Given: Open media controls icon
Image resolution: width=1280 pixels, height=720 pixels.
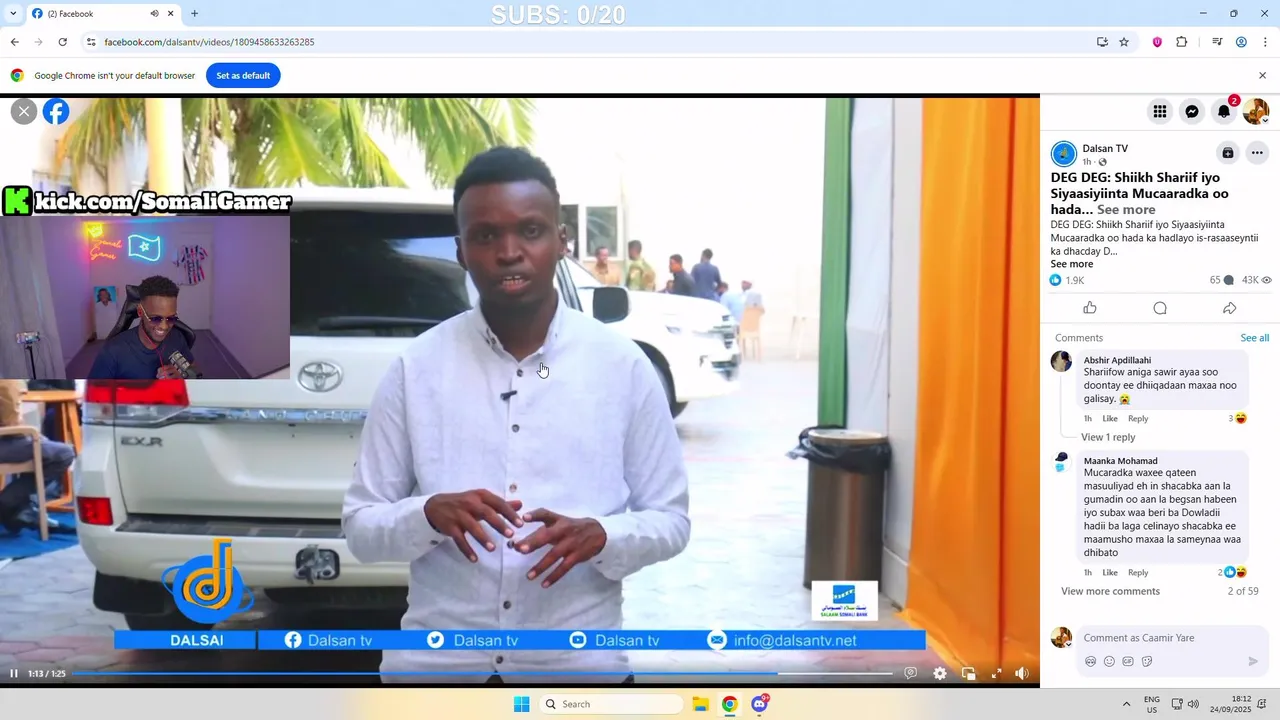Looking at the screenshot, I should click(1217, 42).
